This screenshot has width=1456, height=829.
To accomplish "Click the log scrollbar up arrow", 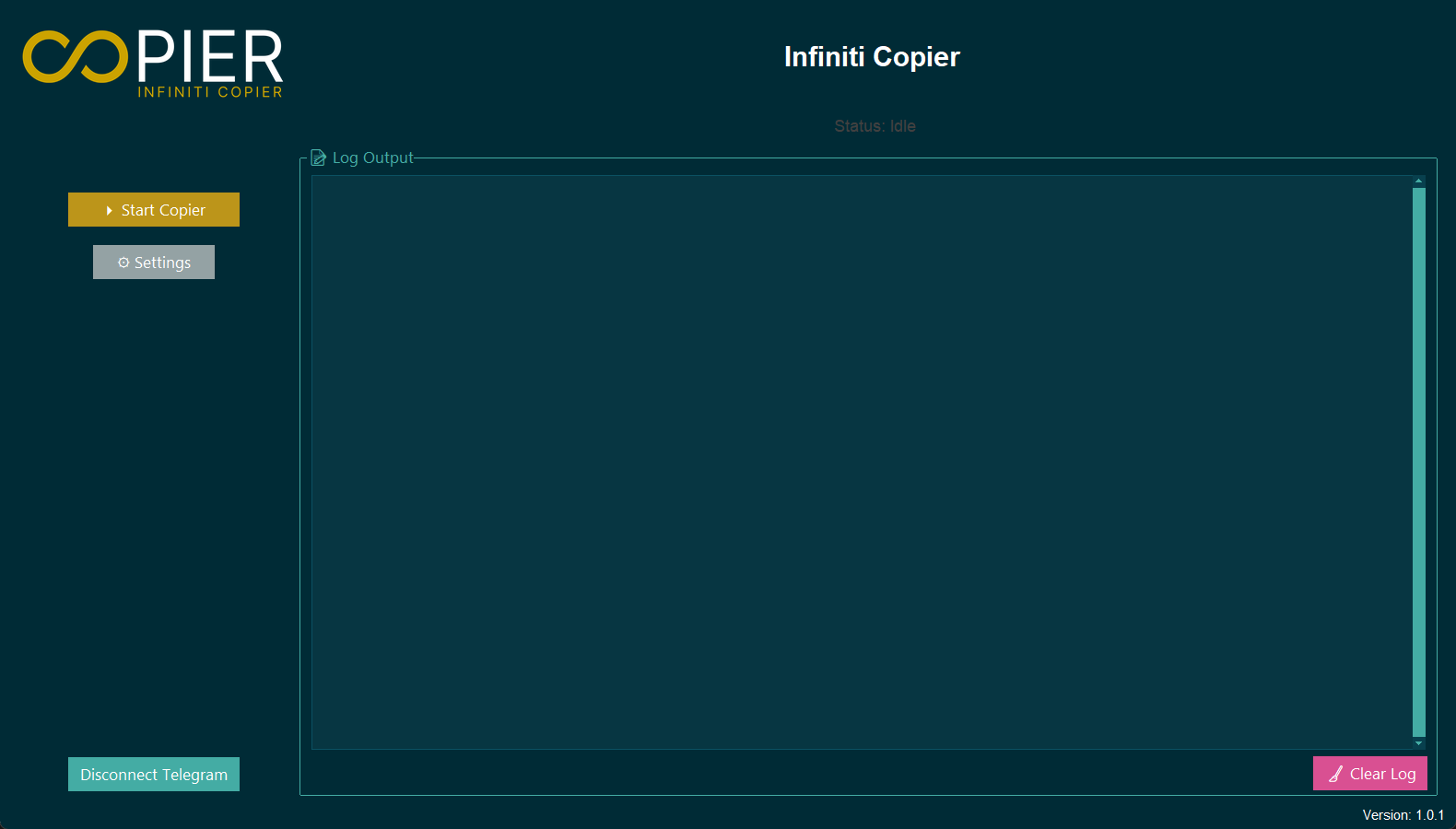I will [x=1419, y=181].
